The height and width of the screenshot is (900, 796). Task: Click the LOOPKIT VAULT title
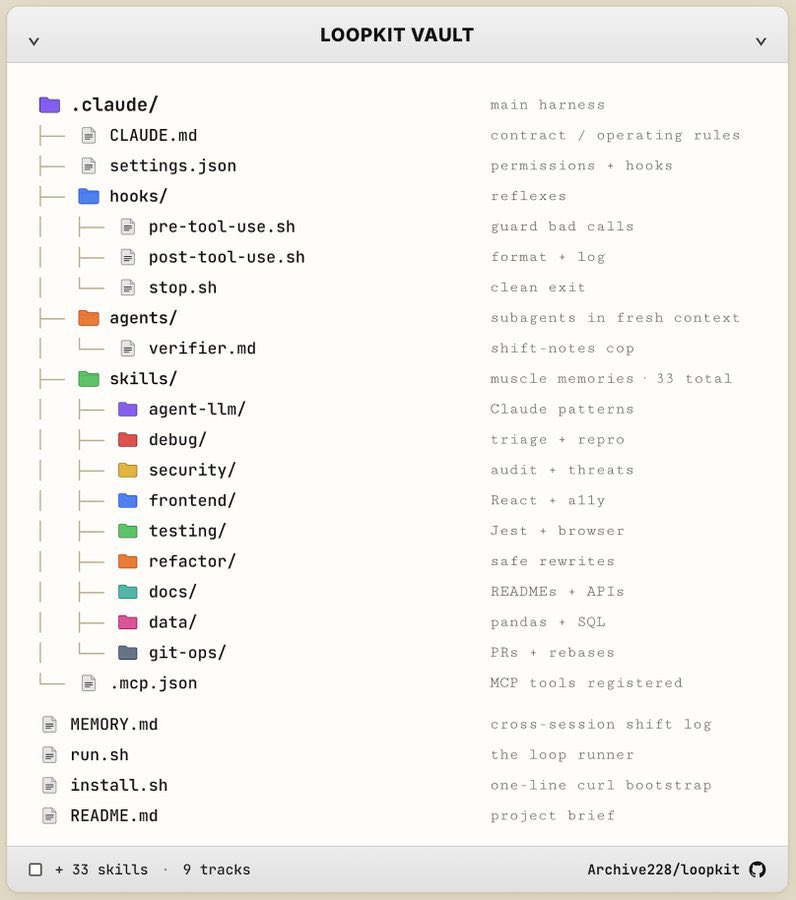397,35
